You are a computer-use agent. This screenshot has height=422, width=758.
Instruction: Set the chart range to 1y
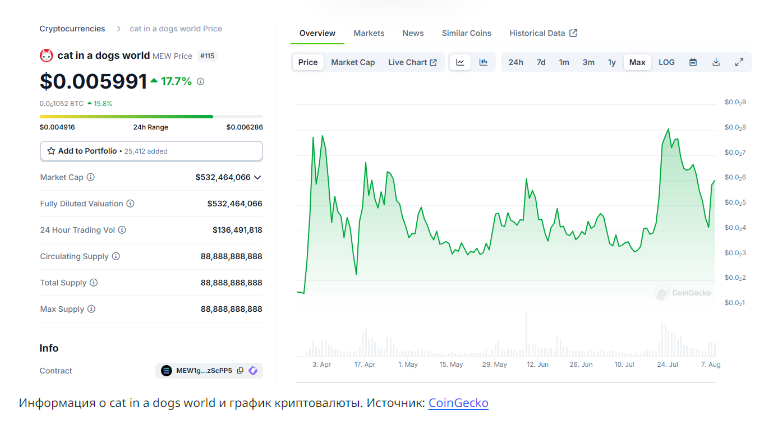612,62
